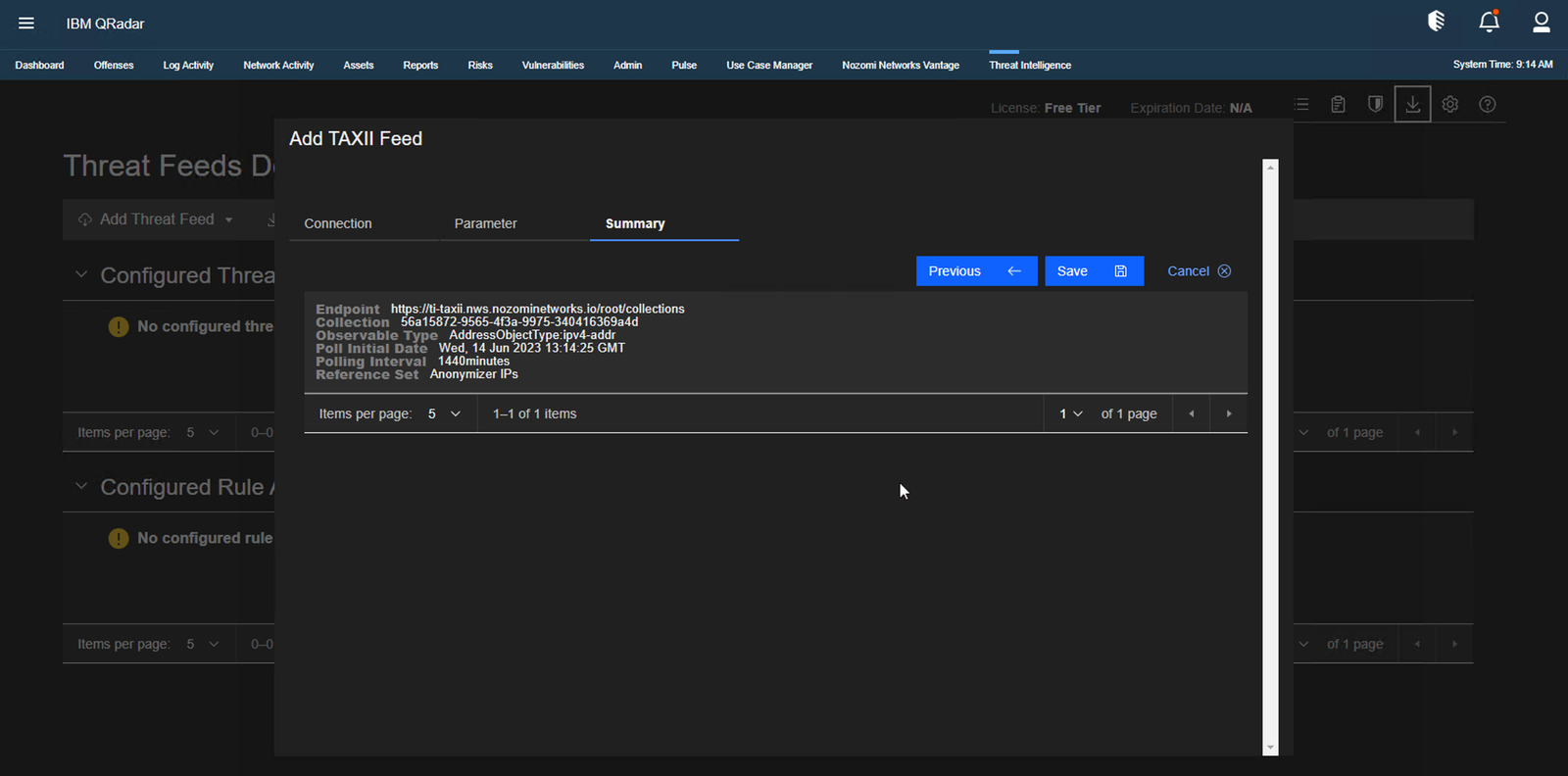Open the Dashboard tab

click(39, 65)
